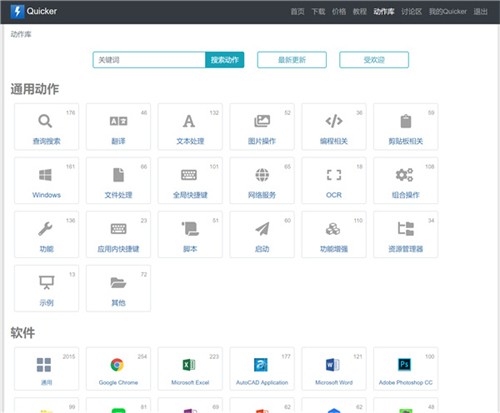The width and height of the screenshot is (500, 413).
Task: Go to 我的Quicker in the top navigation
Action: 448,12
